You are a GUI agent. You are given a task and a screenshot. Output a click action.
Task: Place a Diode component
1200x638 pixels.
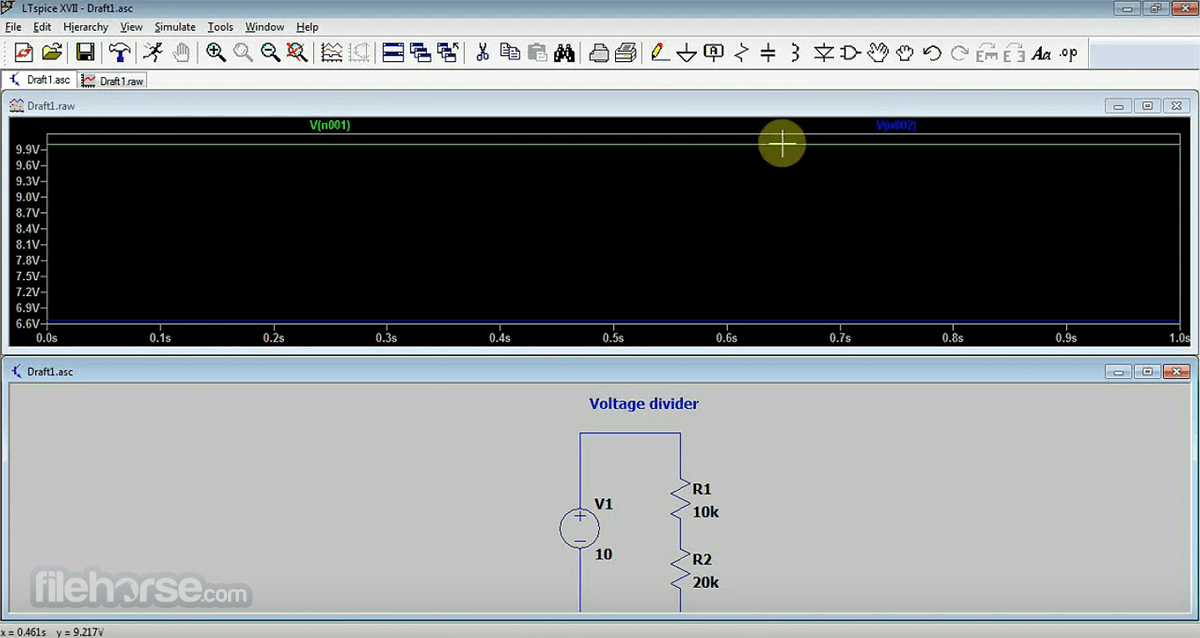[x=824, y=53]
